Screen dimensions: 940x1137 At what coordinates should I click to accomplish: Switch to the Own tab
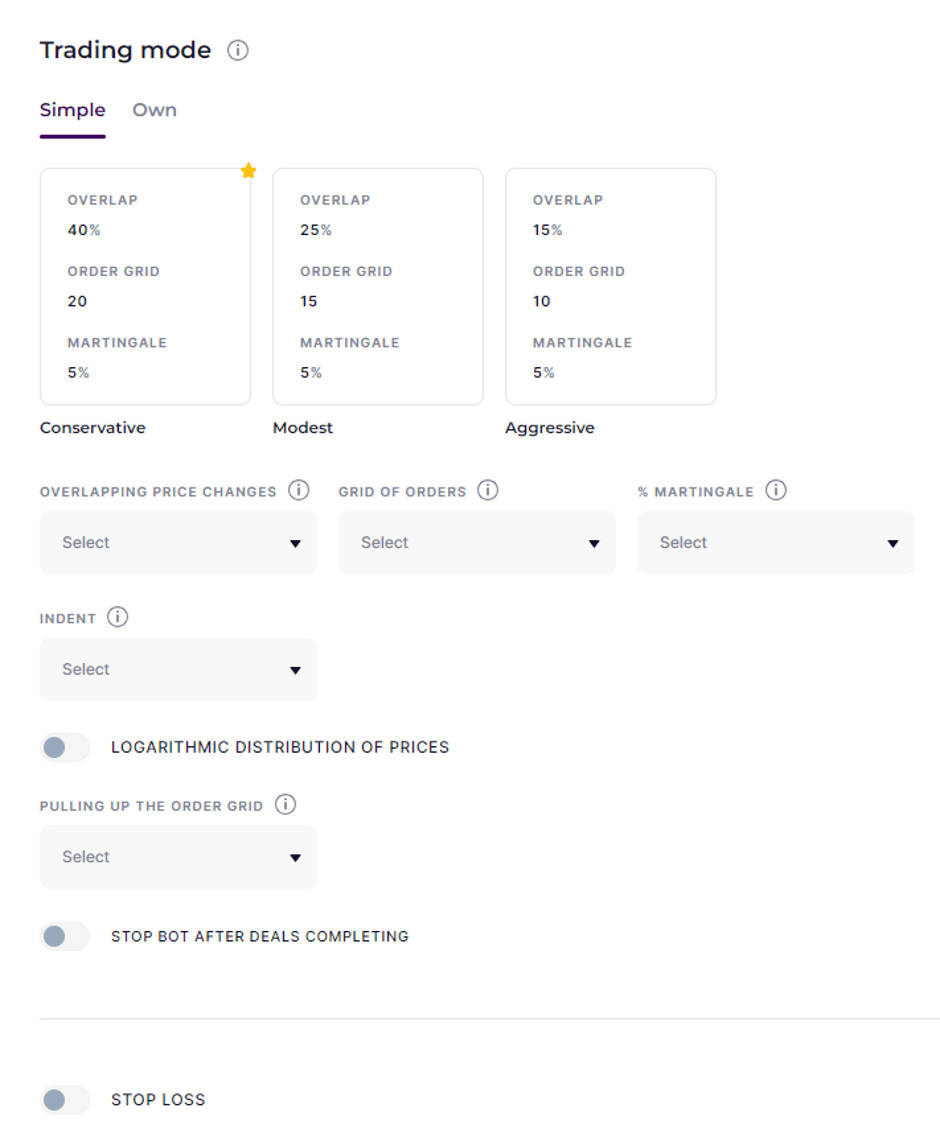(154, 110)
